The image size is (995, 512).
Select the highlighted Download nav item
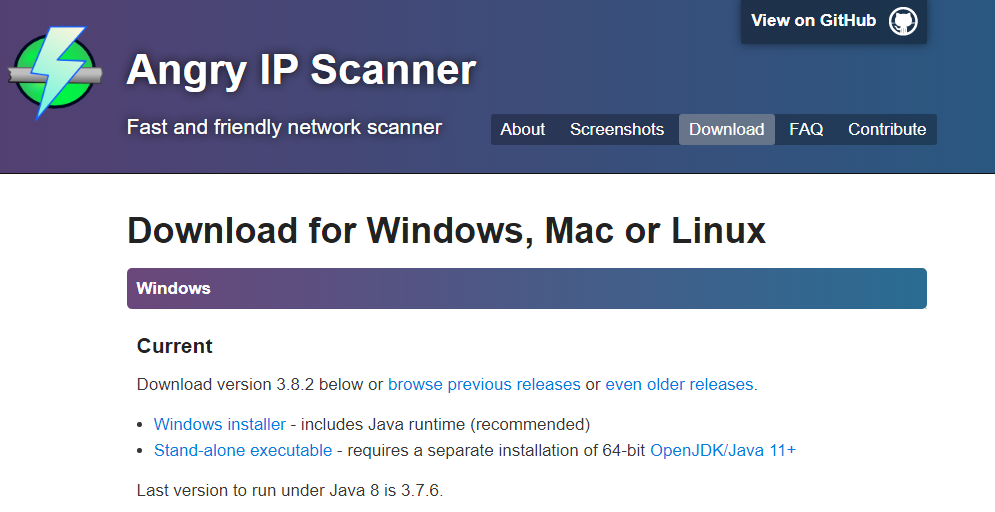click(x=727, y=129)
